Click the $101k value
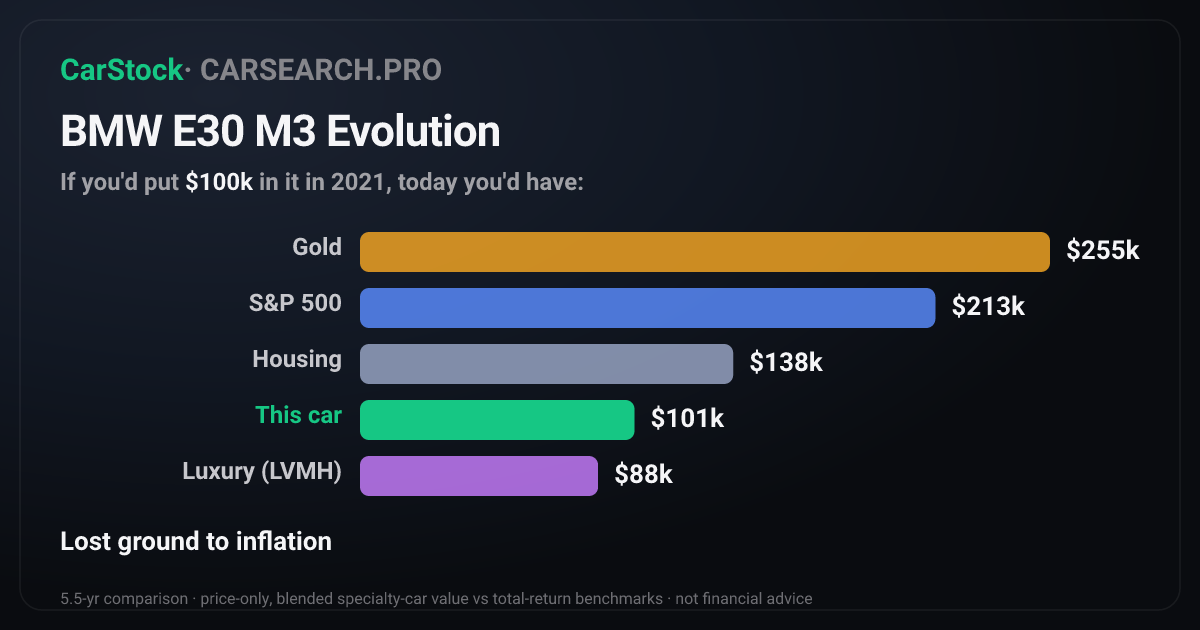The height and width of the screenshot is (630, 1200). tap(687, 419)
